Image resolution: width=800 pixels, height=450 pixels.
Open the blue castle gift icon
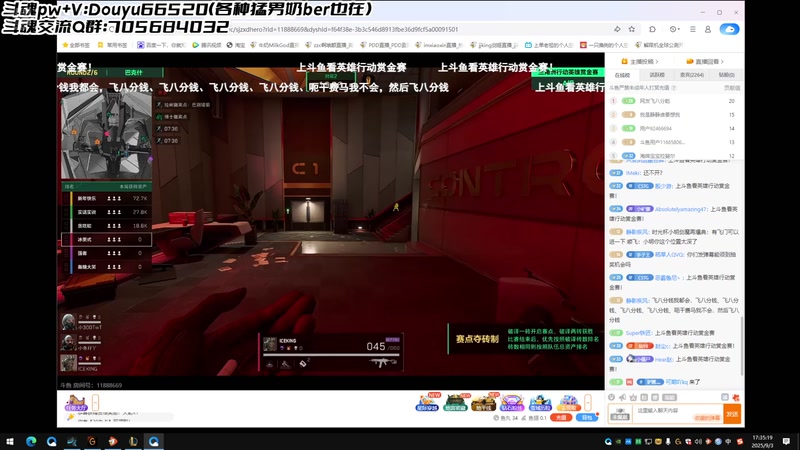(x=540, y=403)
